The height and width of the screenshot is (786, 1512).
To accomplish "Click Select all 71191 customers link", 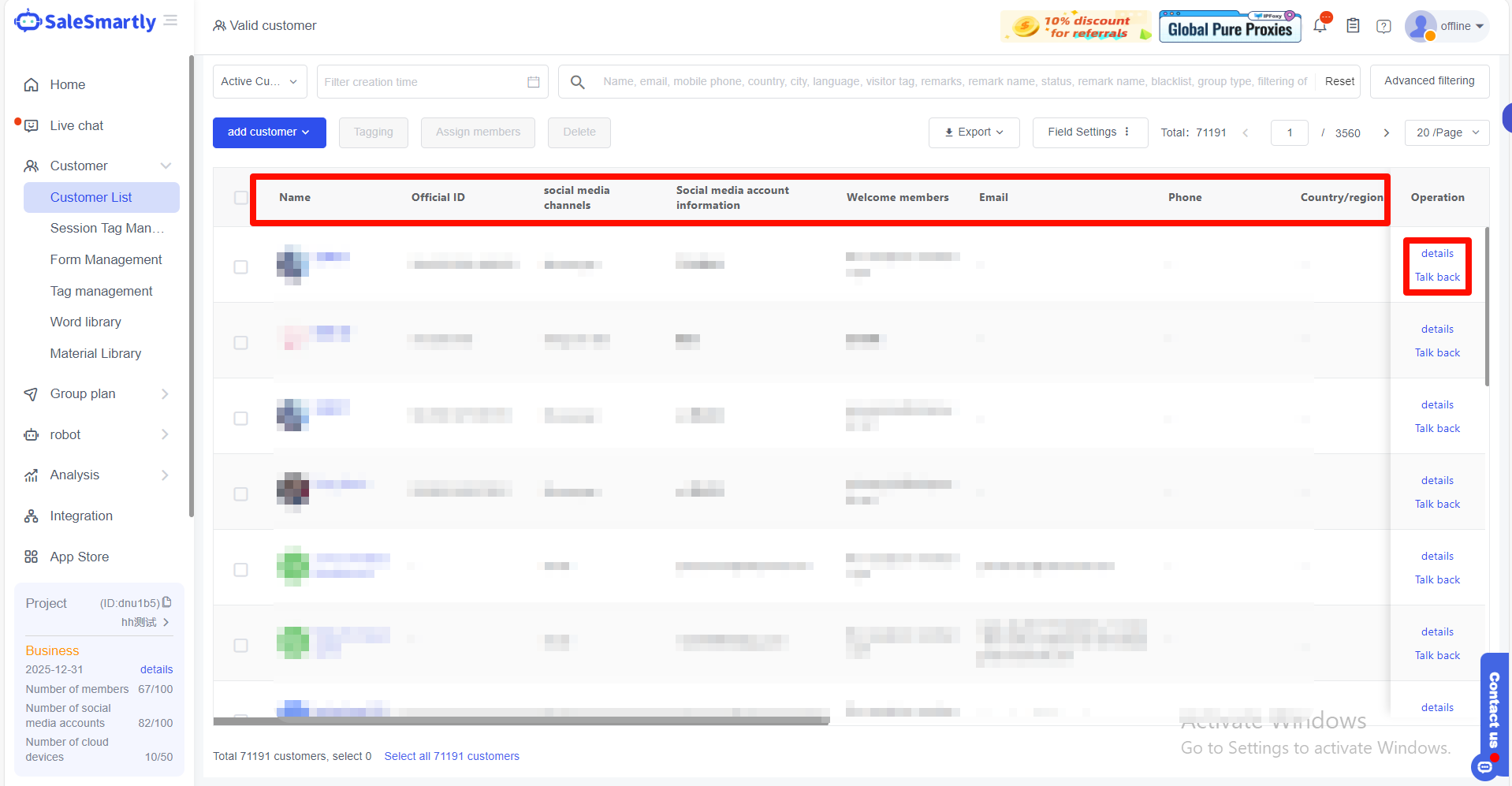I will pyautogui.click(x=452, y=756).
